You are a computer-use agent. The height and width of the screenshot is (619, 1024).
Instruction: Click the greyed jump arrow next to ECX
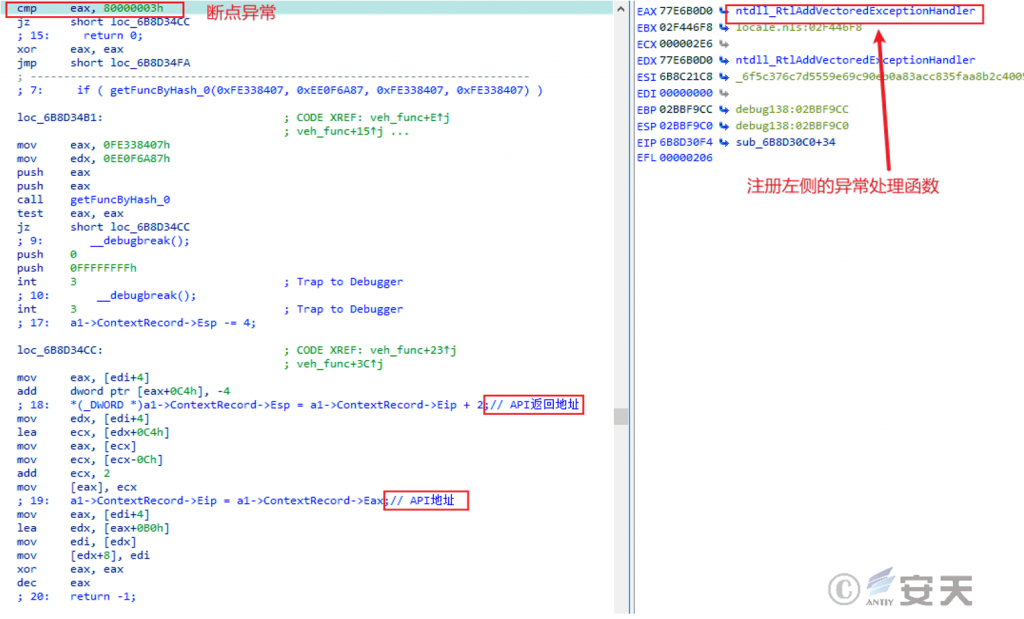tap(723, 44)
